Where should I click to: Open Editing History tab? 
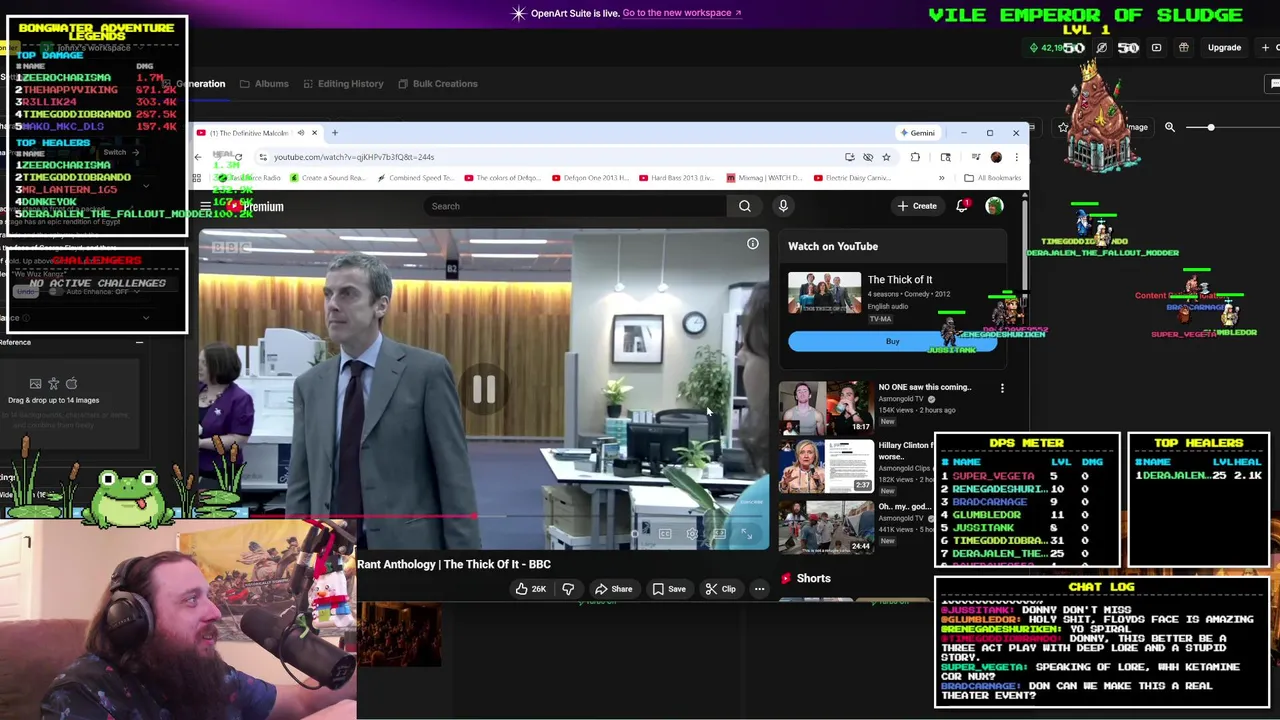[343, 84]
